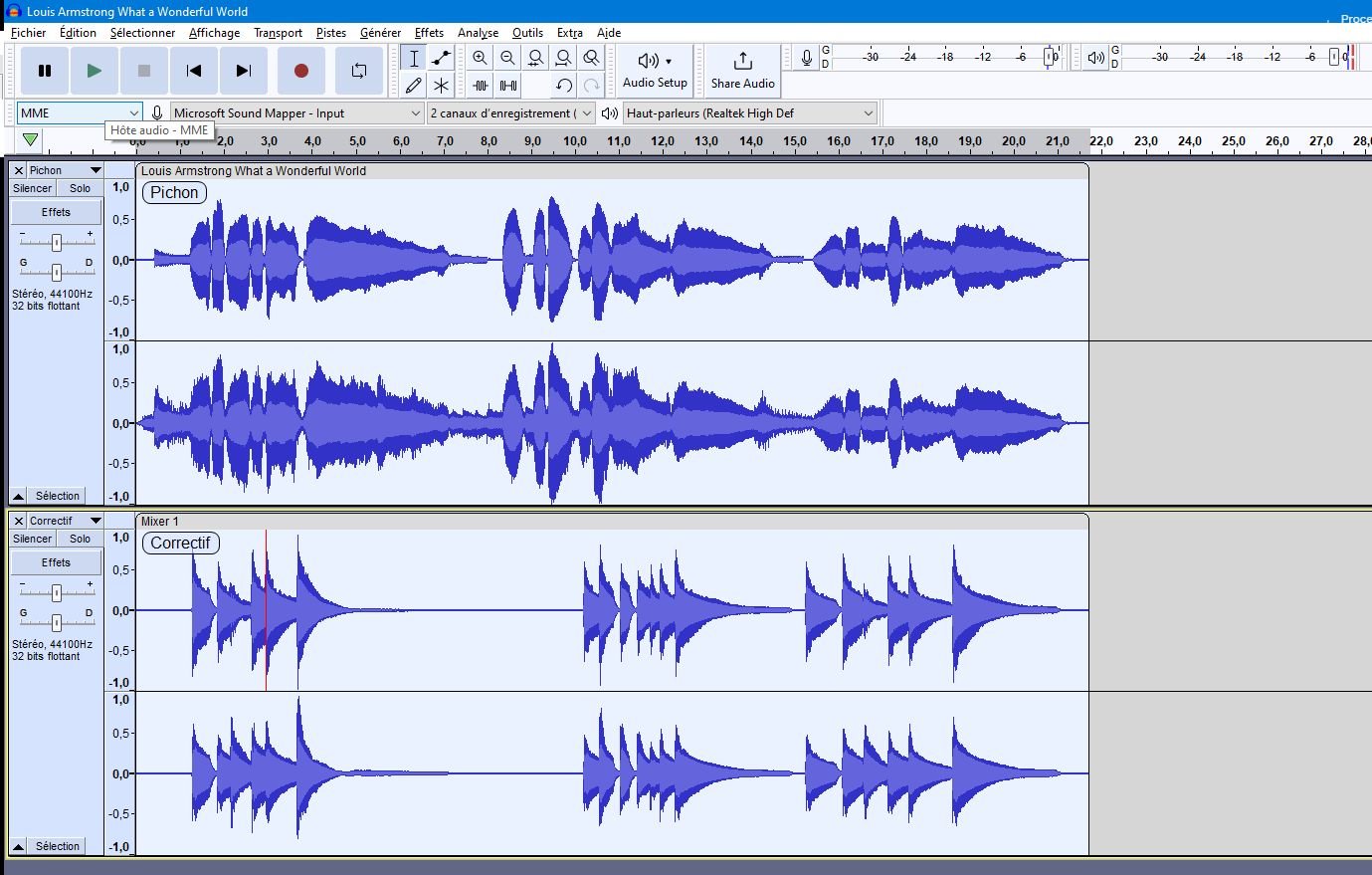The height and width of the screenshot is (875, 1372).
Task: Click Effets button on Correctif track
Action: pos(56,562)
